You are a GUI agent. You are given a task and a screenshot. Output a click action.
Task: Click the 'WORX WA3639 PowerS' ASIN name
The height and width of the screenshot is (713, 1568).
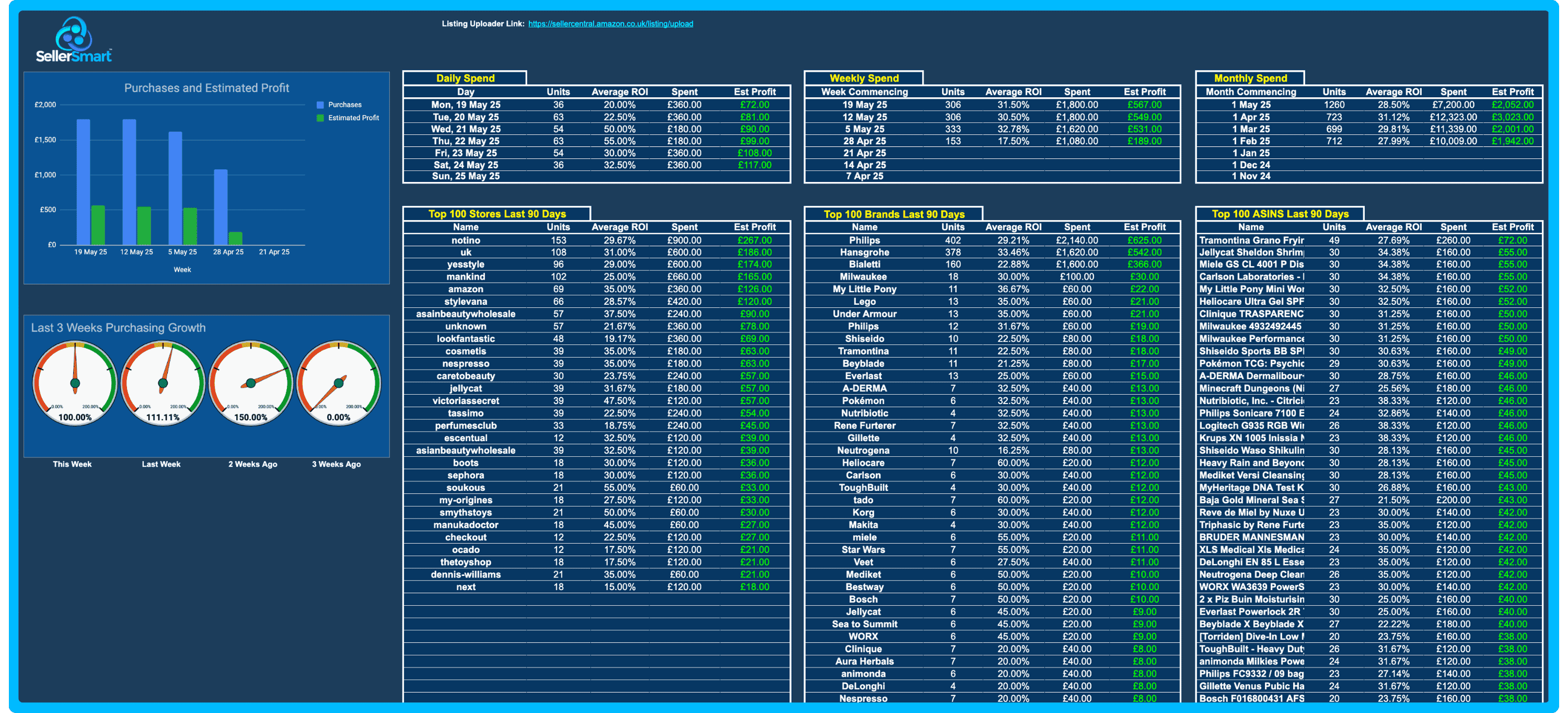tap(1251, 587)
